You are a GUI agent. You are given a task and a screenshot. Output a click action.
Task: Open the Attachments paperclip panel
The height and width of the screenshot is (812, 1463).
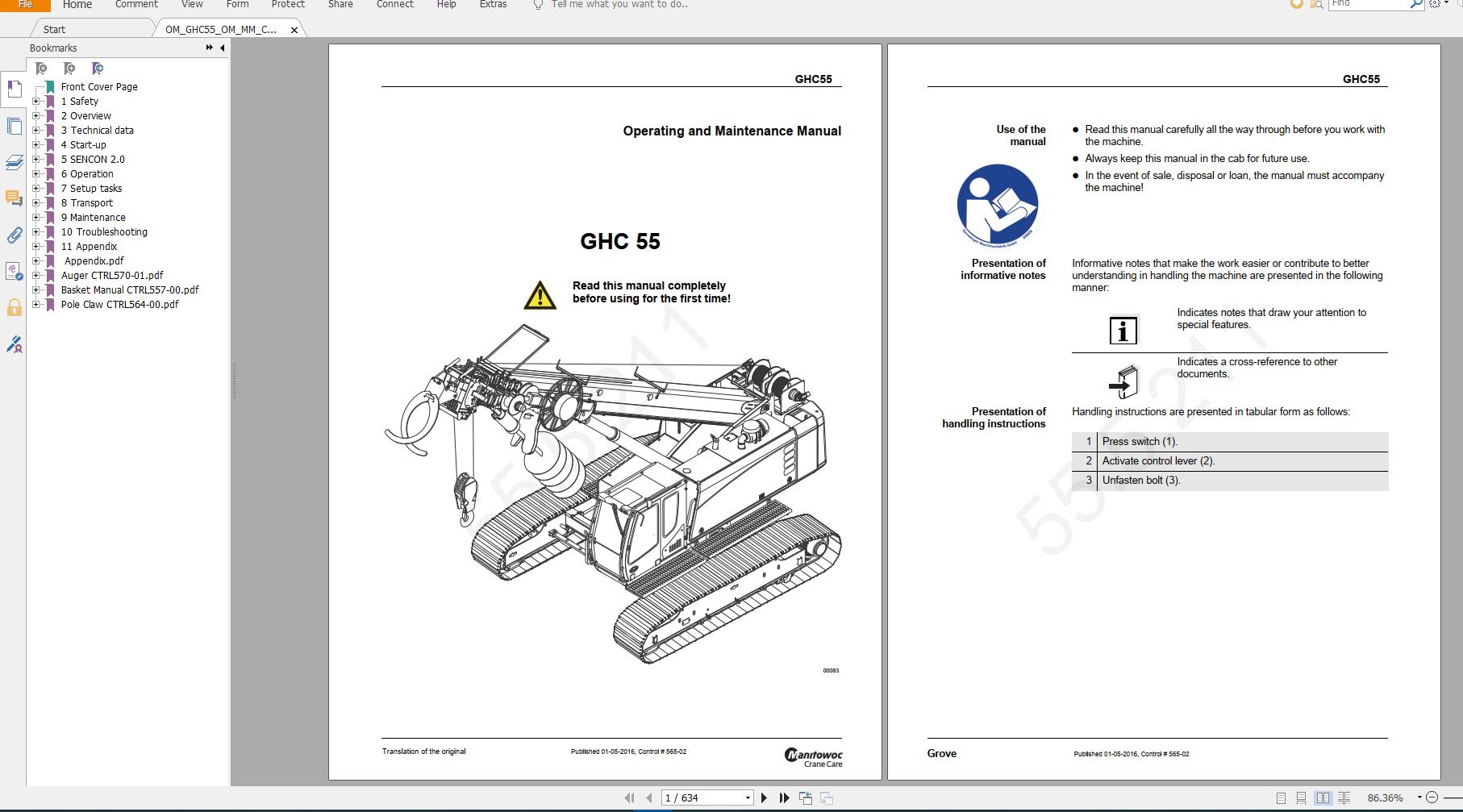click(14, 235)
